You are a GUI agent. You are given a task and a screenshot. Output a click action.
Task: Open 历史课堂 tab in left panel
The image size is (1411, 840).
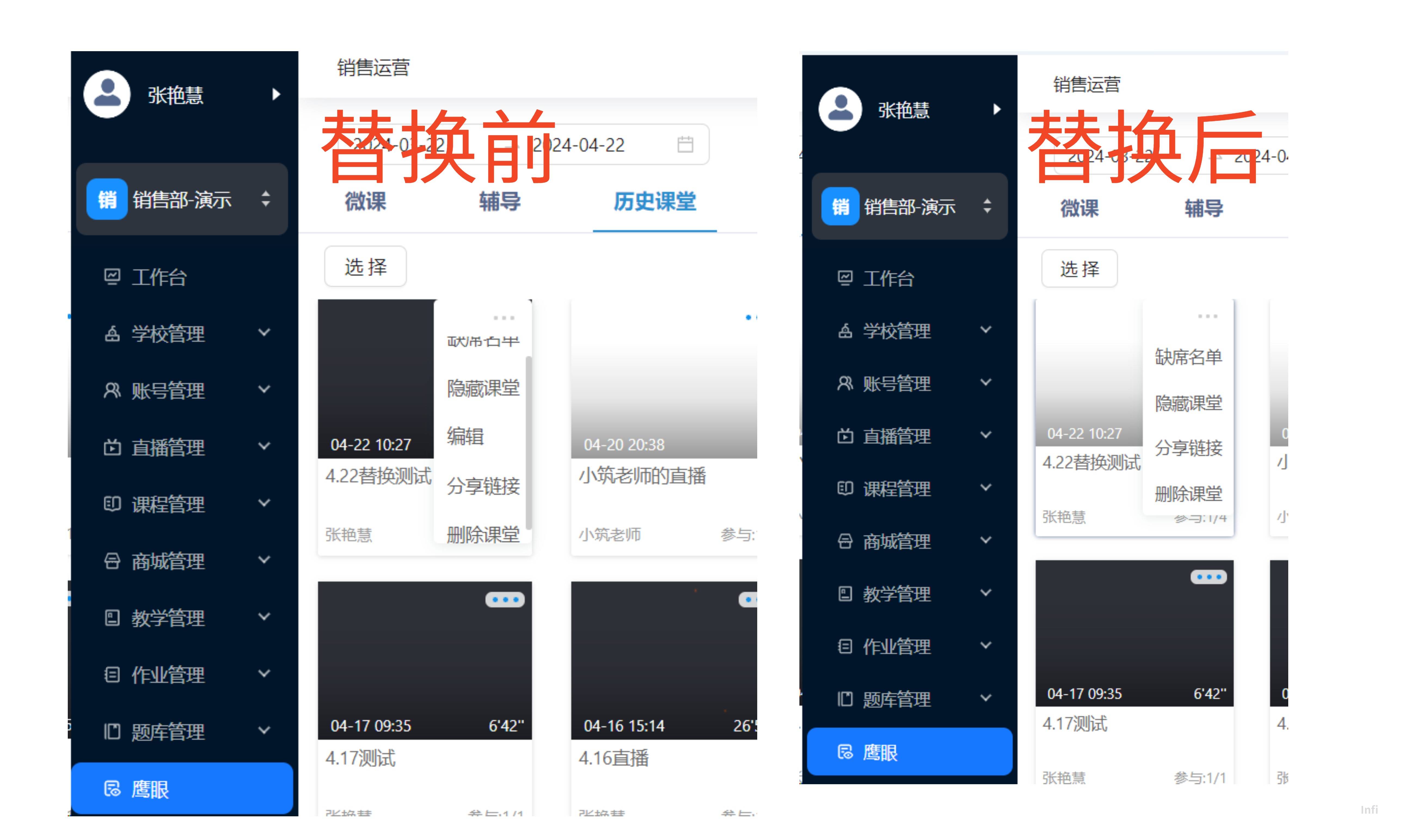point(654,201)
